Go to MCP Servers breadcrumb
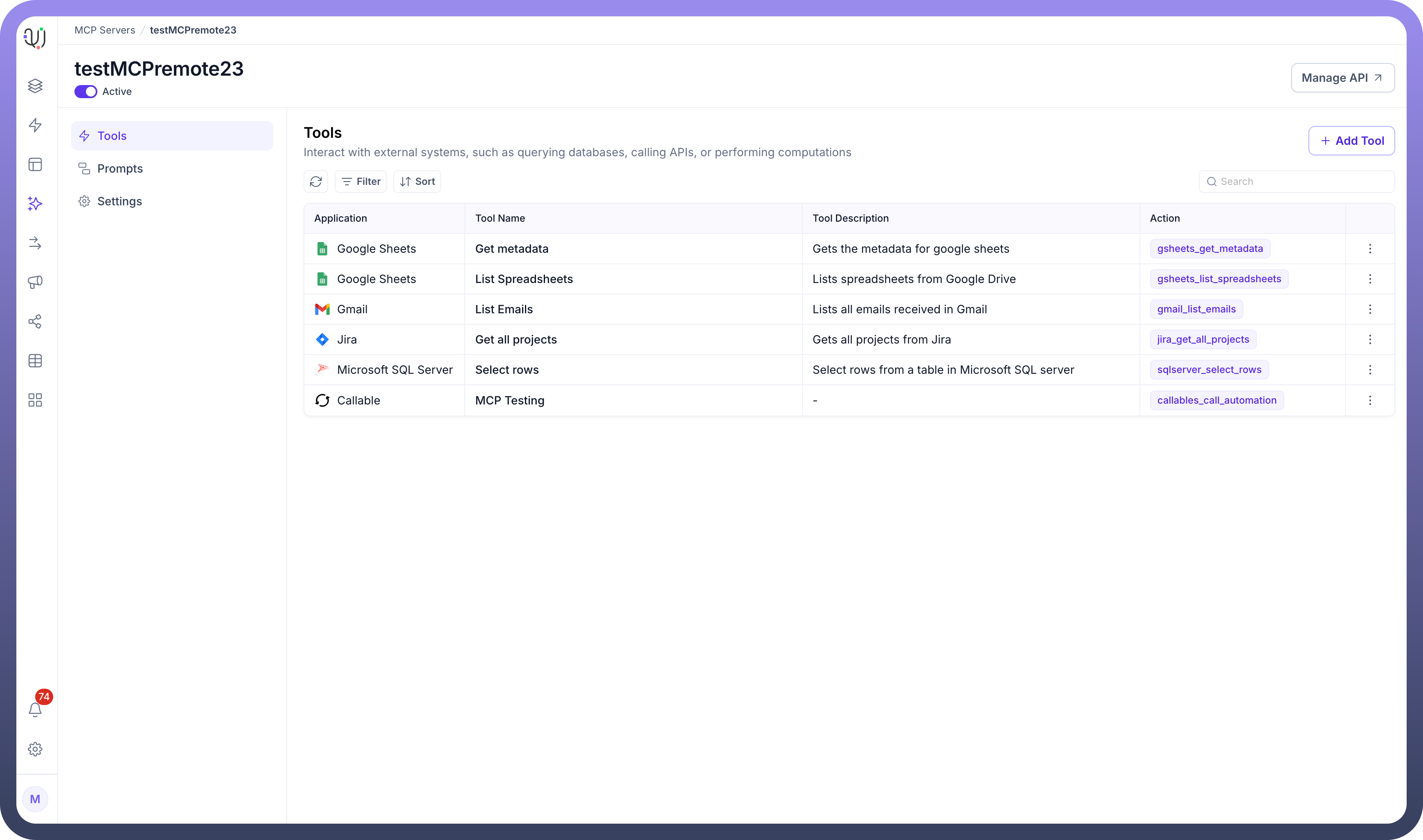Image resolution: width=1423 pixels, height=840 pixels. [x=105, y=30]
